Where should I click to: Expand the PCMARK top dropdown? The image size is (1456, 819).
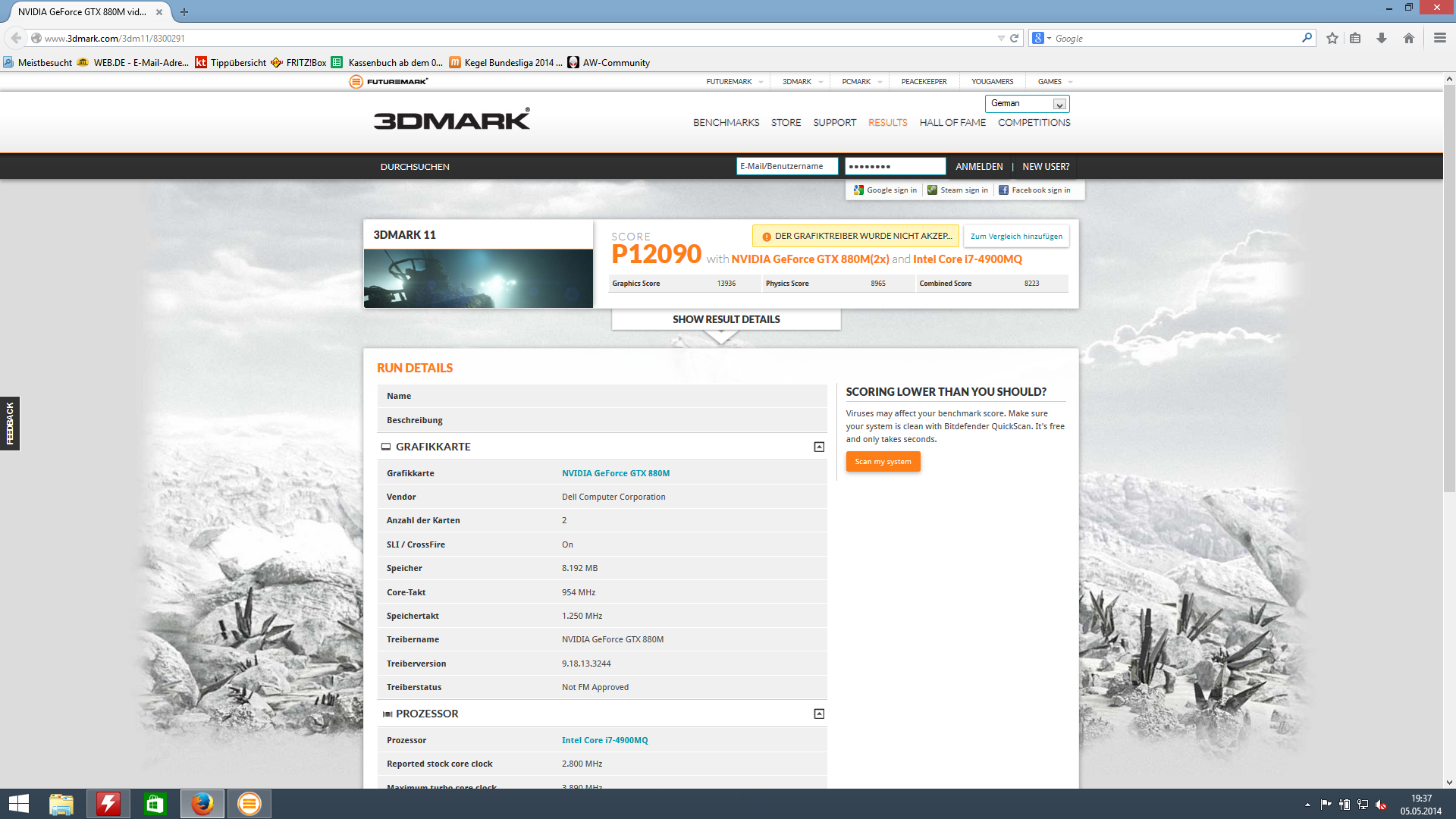[880, 82]
